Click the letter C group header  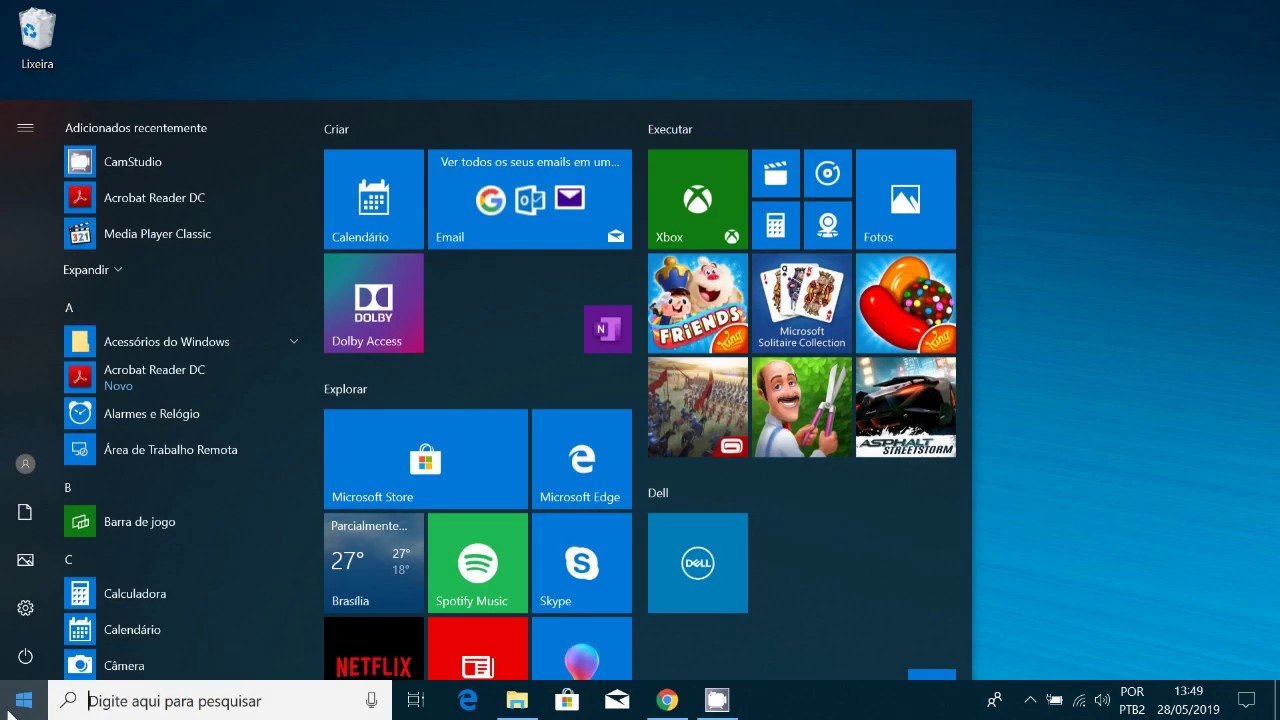(69, 560)
